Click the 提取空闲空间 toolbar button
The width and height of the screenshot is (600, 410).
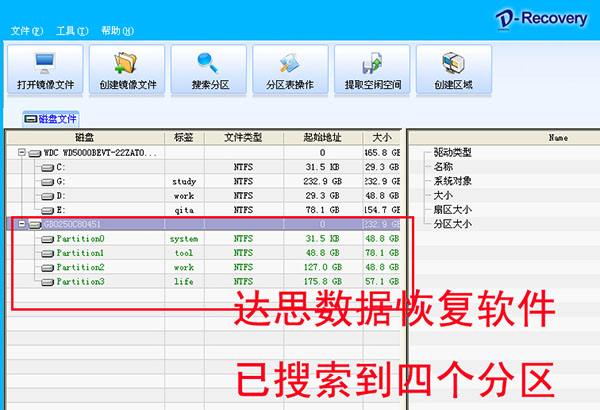point(372,69)
